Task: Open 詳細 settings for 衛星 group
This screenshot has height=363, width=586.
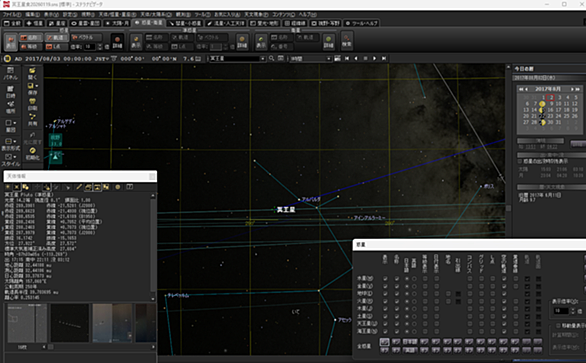Action: pyautogui.click(x=329, y=41)
